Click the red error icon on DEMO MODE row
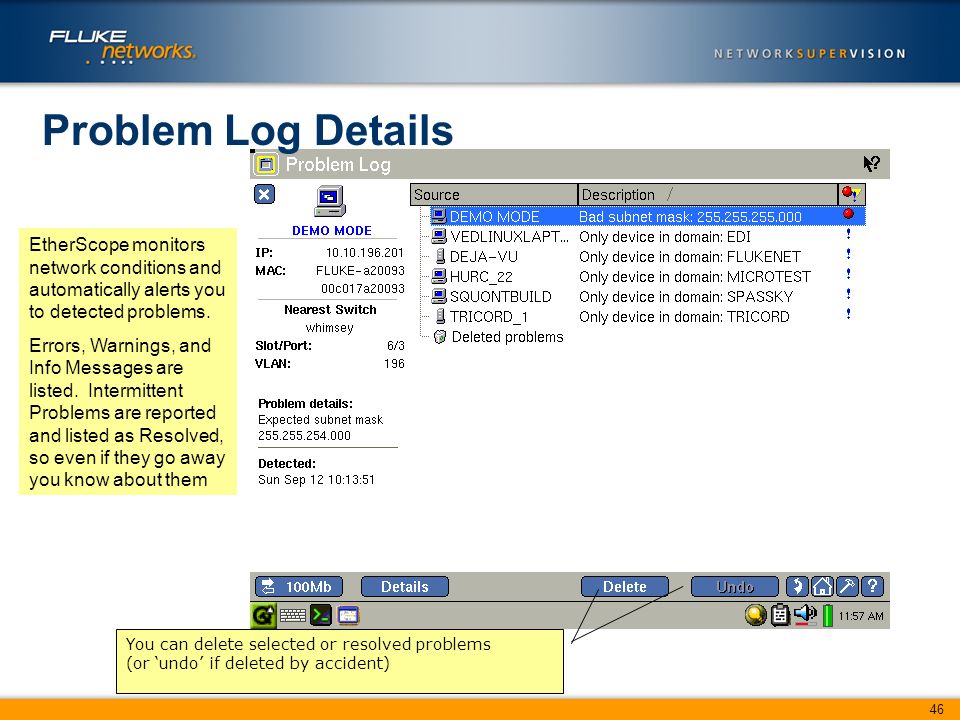This screenshot has height=720, width=960. 849,214
